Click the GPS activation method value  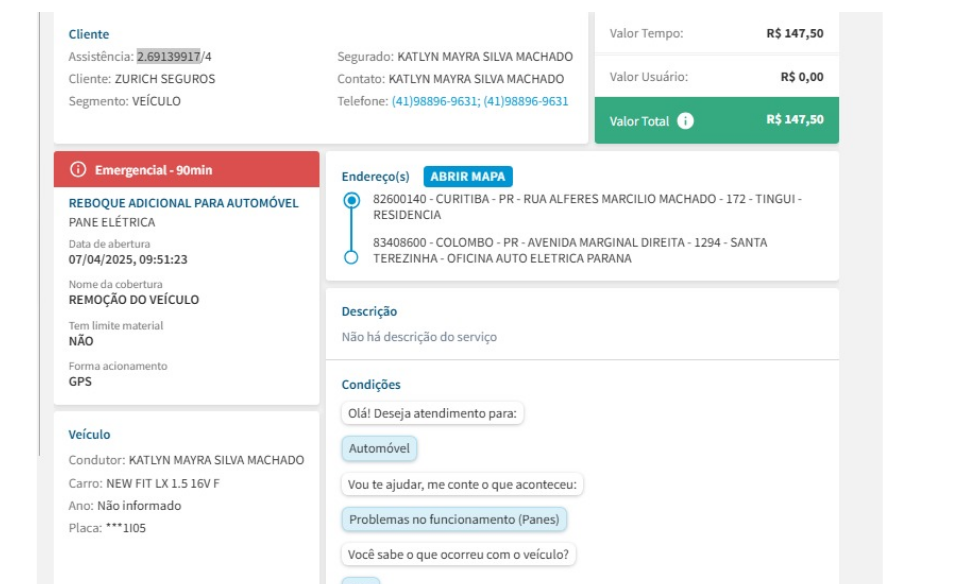click(80, 381)
